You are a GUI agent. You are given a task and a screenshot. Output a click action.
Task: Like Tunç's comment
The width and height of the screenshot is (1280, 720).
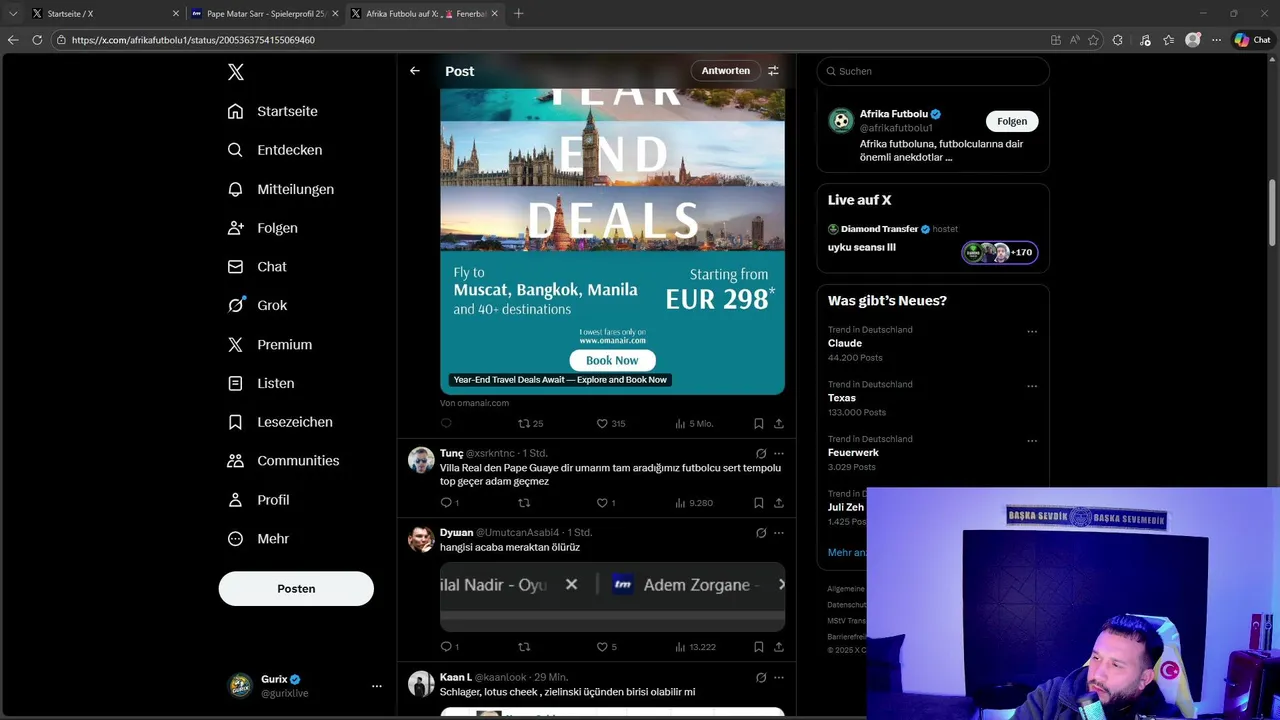pyautogui.click(x=605, y=503)
